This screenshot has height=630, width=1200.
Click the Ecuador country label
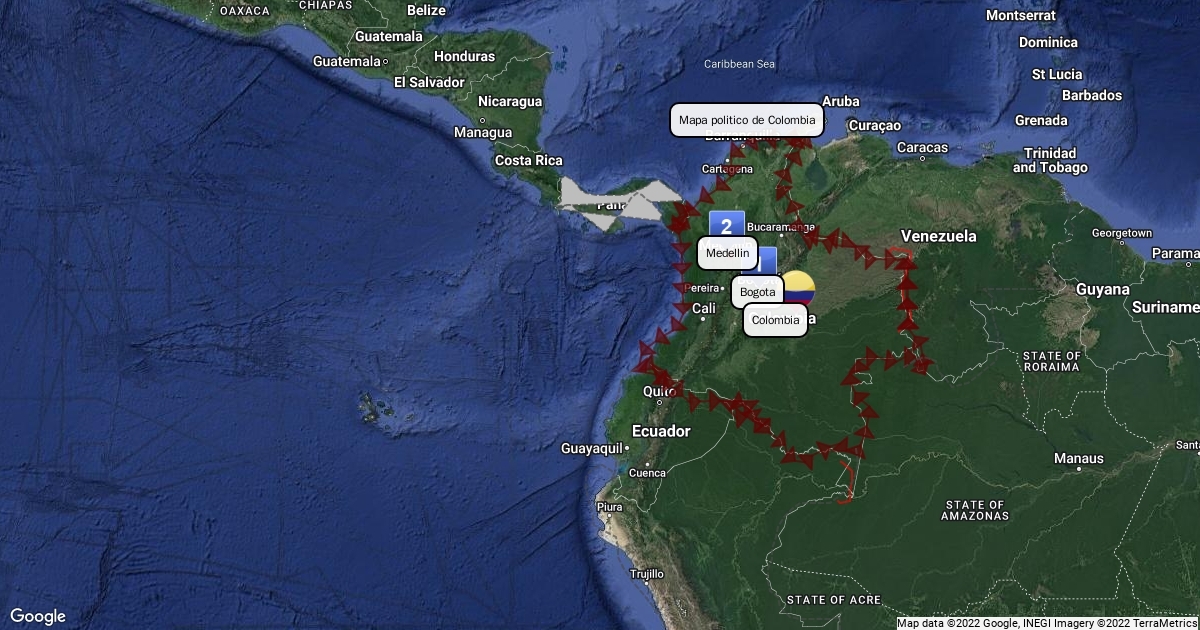[x=661, y=431]
